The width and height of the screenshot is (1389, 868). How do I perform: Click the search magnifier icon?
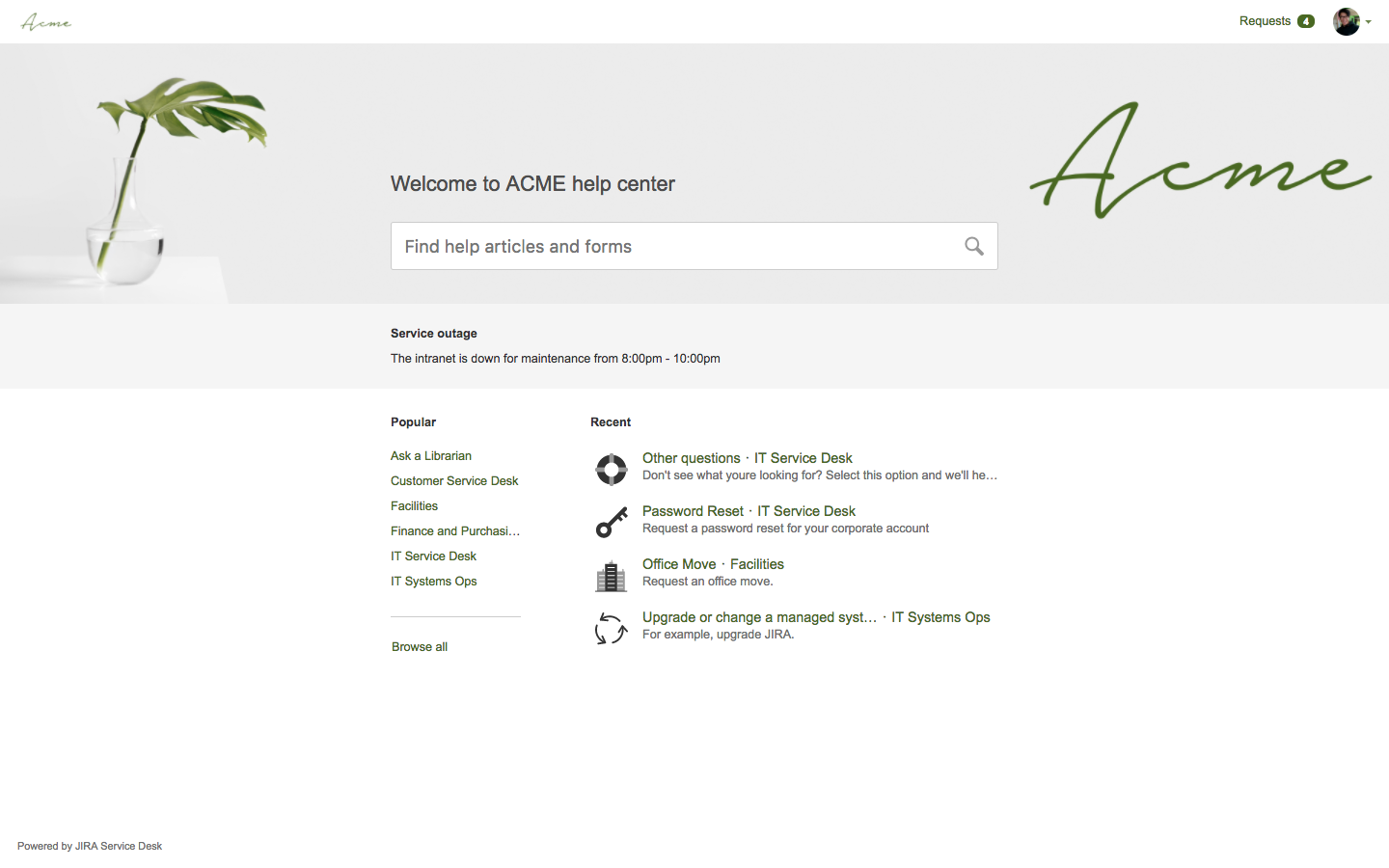click(973, 246)
